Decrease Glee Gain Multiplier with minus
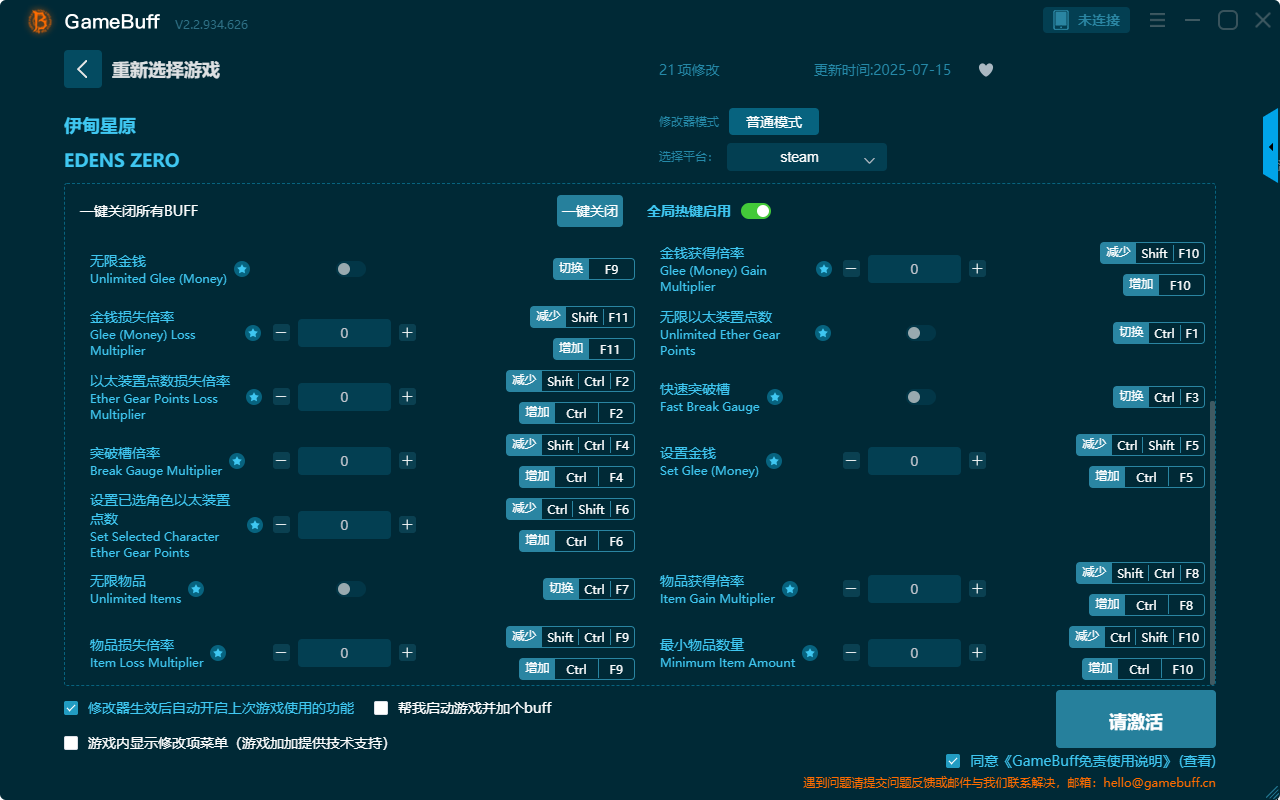The width and height of the screenshot is (1280, 800). click(851, 269)
